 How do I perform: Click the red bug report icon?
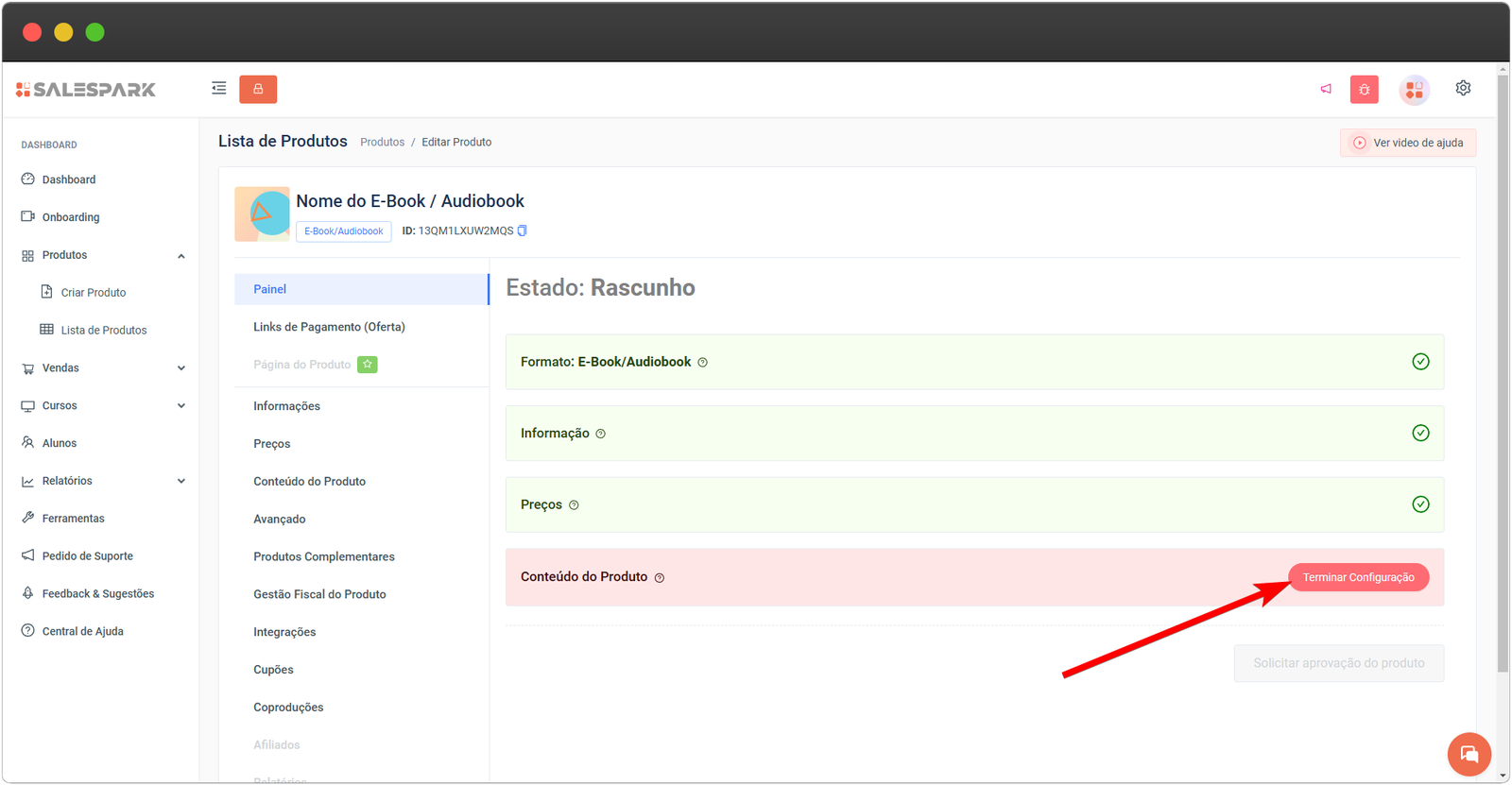[1364, 90]
